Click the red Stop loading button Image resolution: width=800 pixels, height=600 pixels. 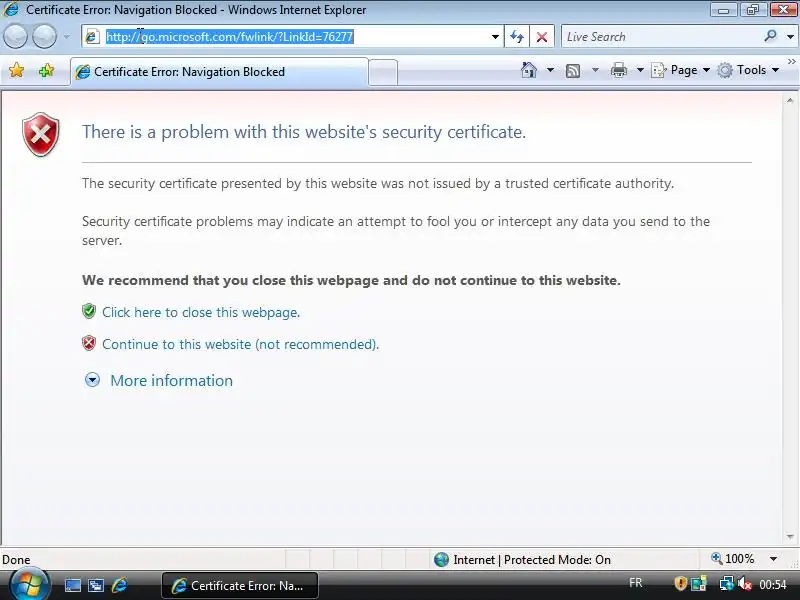pyautogui.click(x=542, y=37)
